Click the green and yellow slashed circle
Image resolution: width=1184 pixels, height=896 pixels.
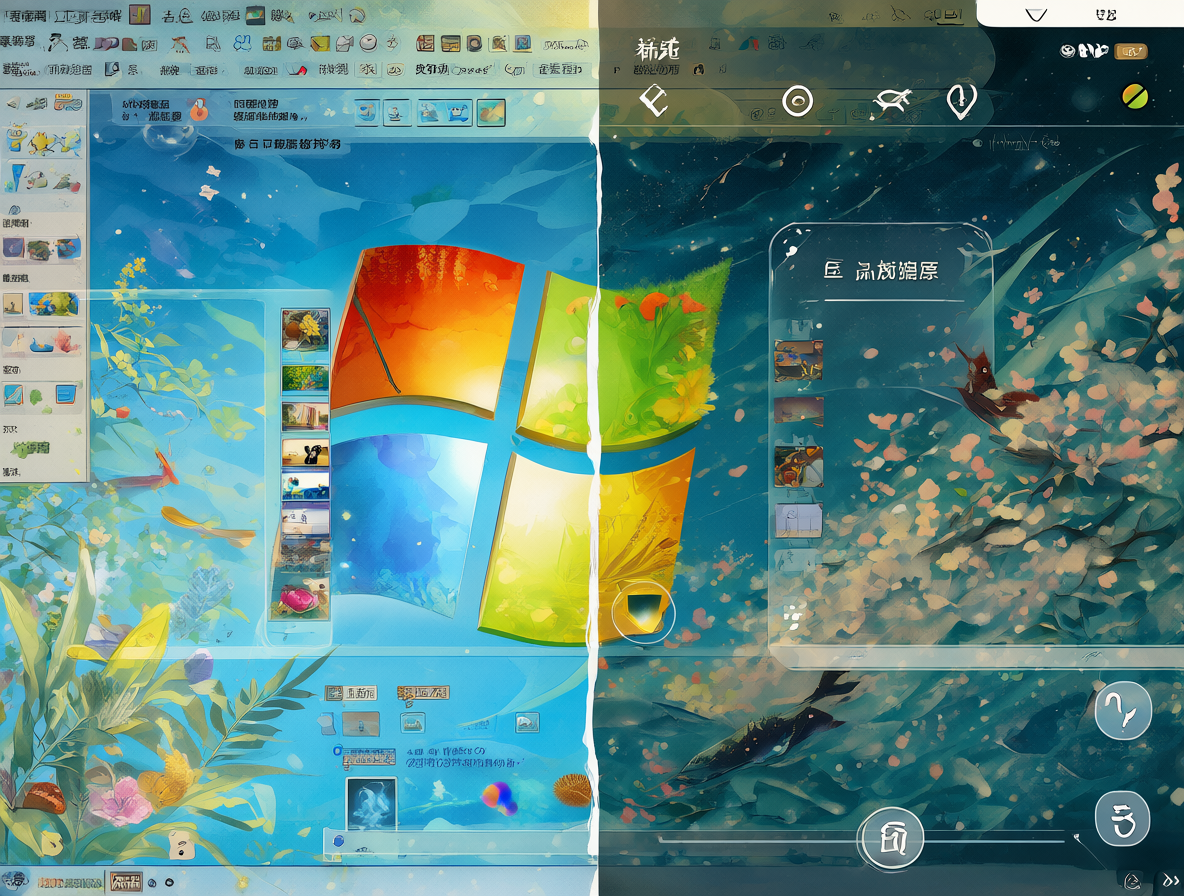(x=1135, y=97)
